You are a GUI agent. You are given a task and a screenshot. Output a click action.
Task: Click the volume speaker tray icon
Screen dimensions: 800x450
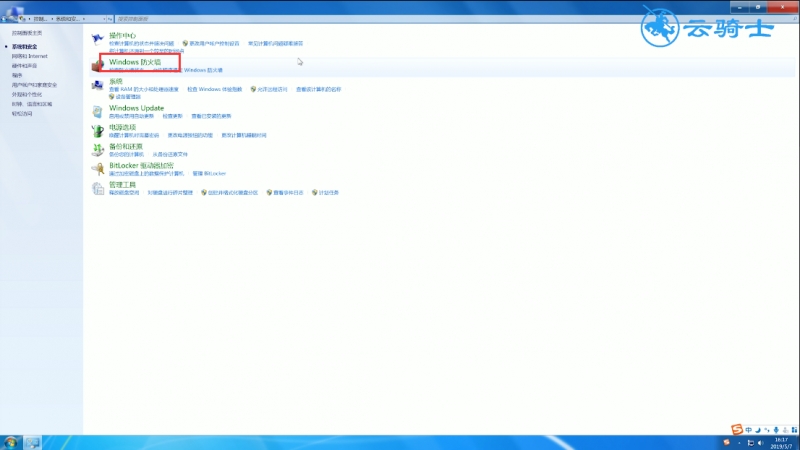pyautogui.click(x=761, y=443)
